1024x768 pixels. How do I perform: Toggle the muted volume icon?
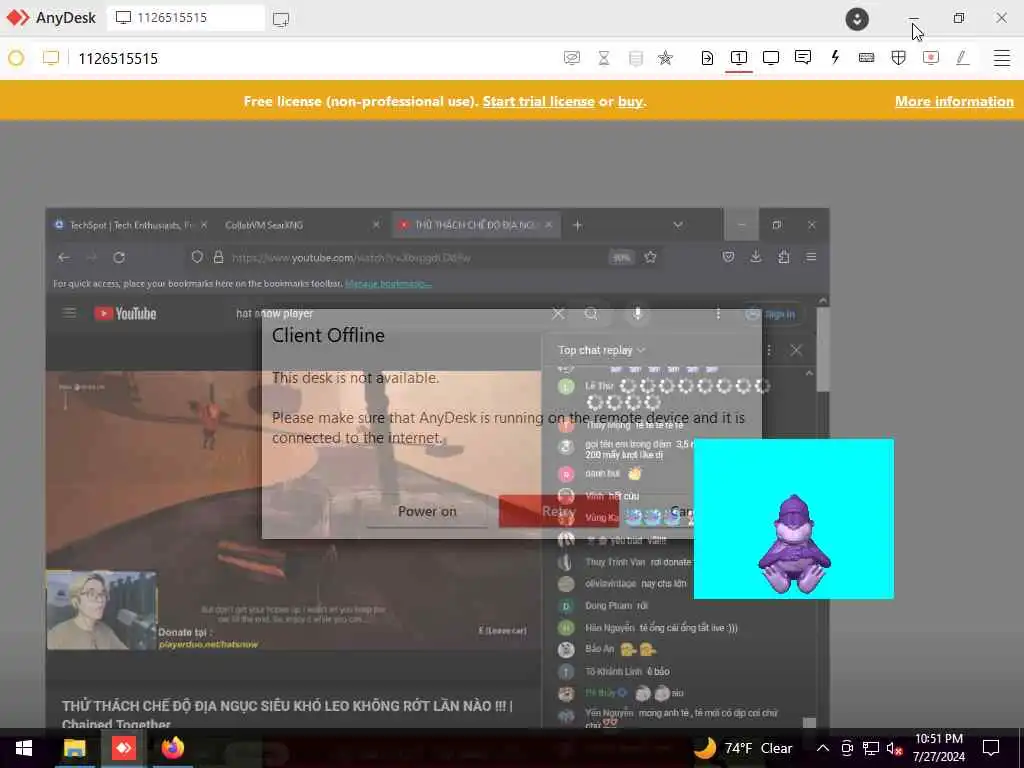(x=894, y=748)
